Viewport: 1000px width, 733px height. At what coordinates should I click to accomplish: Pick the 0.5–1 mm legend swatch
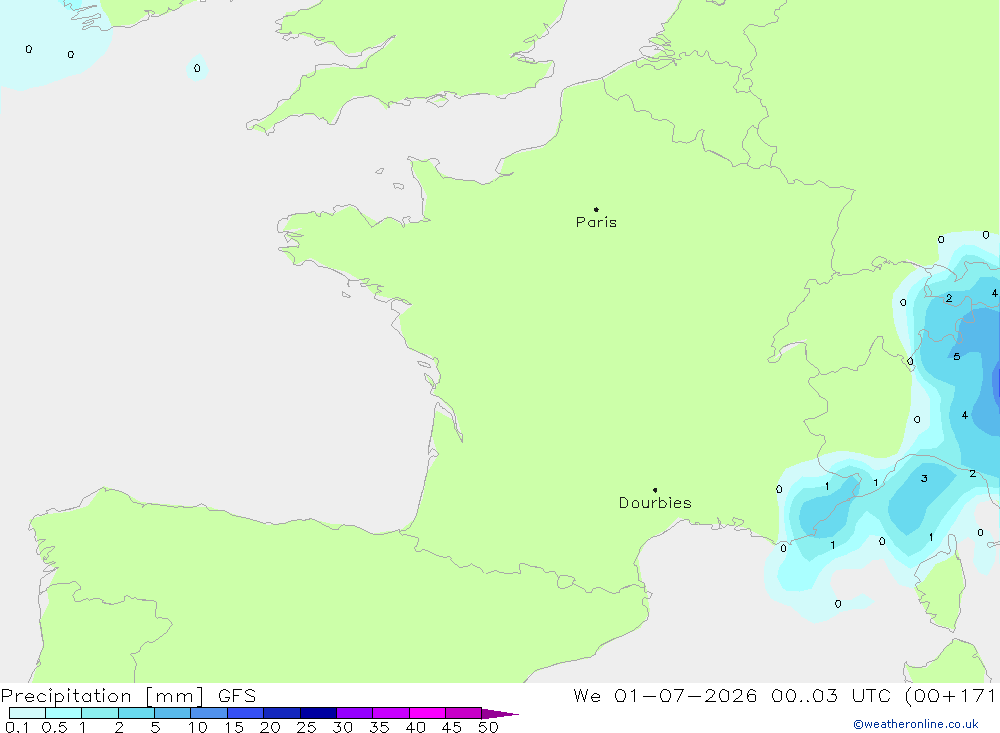pos(64,713)
